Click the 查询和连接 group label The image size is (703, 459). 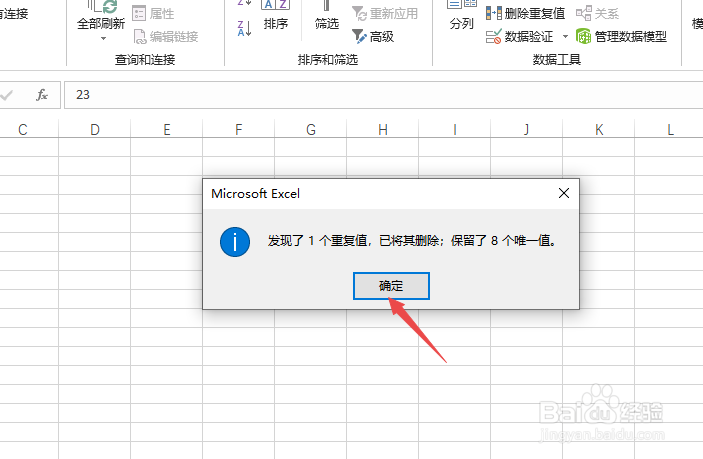point(145,59)
